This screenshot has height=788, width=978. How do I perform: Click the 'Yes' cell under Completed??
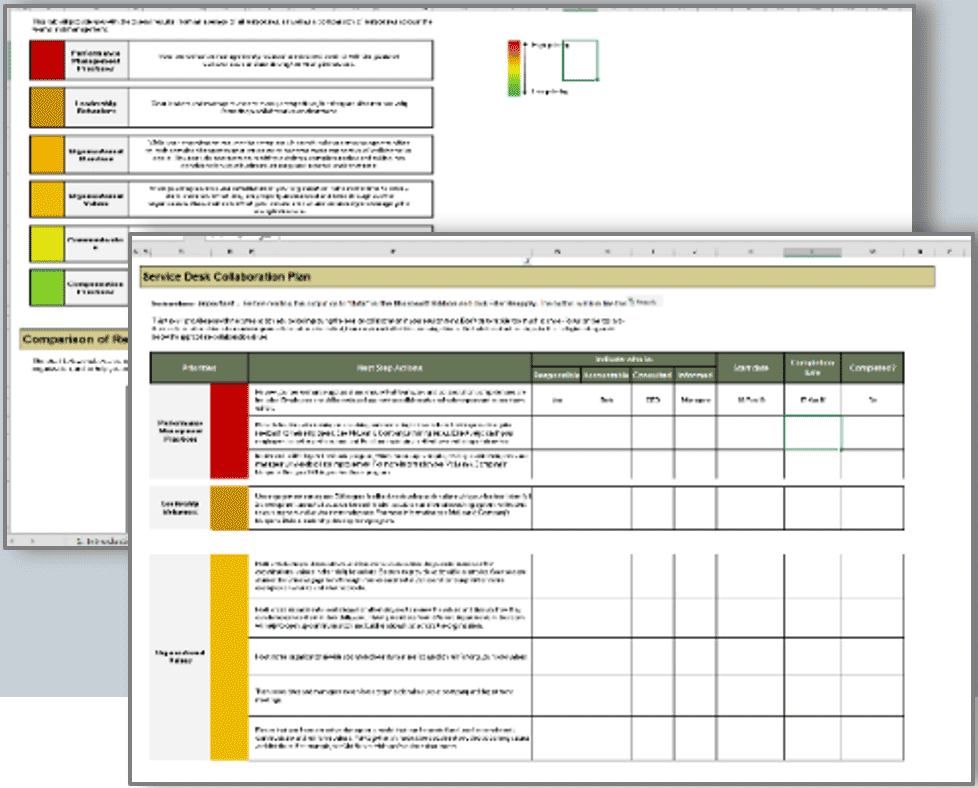coord(873,400)
